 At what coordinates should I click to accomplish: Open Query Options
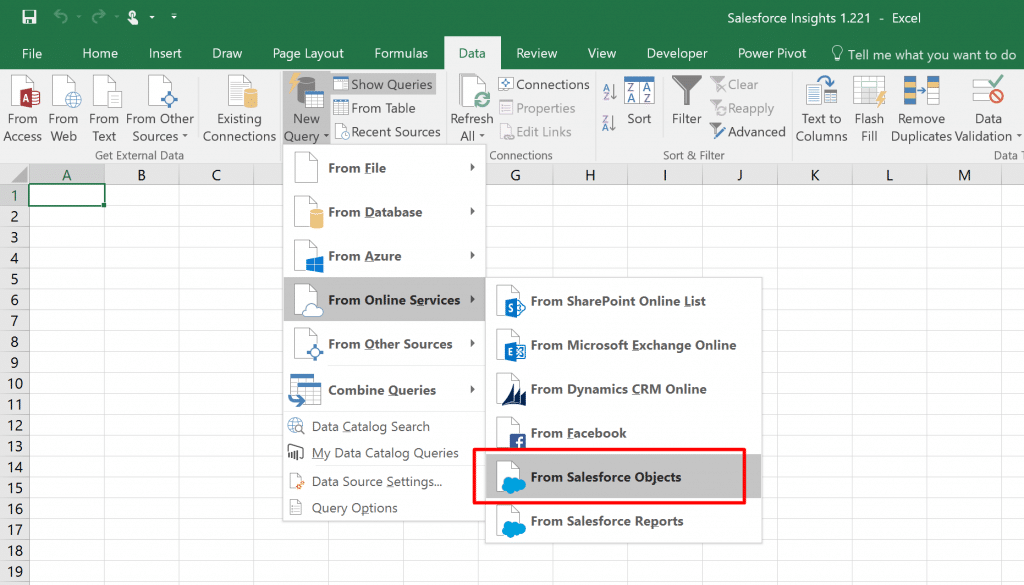pos(385,508)
